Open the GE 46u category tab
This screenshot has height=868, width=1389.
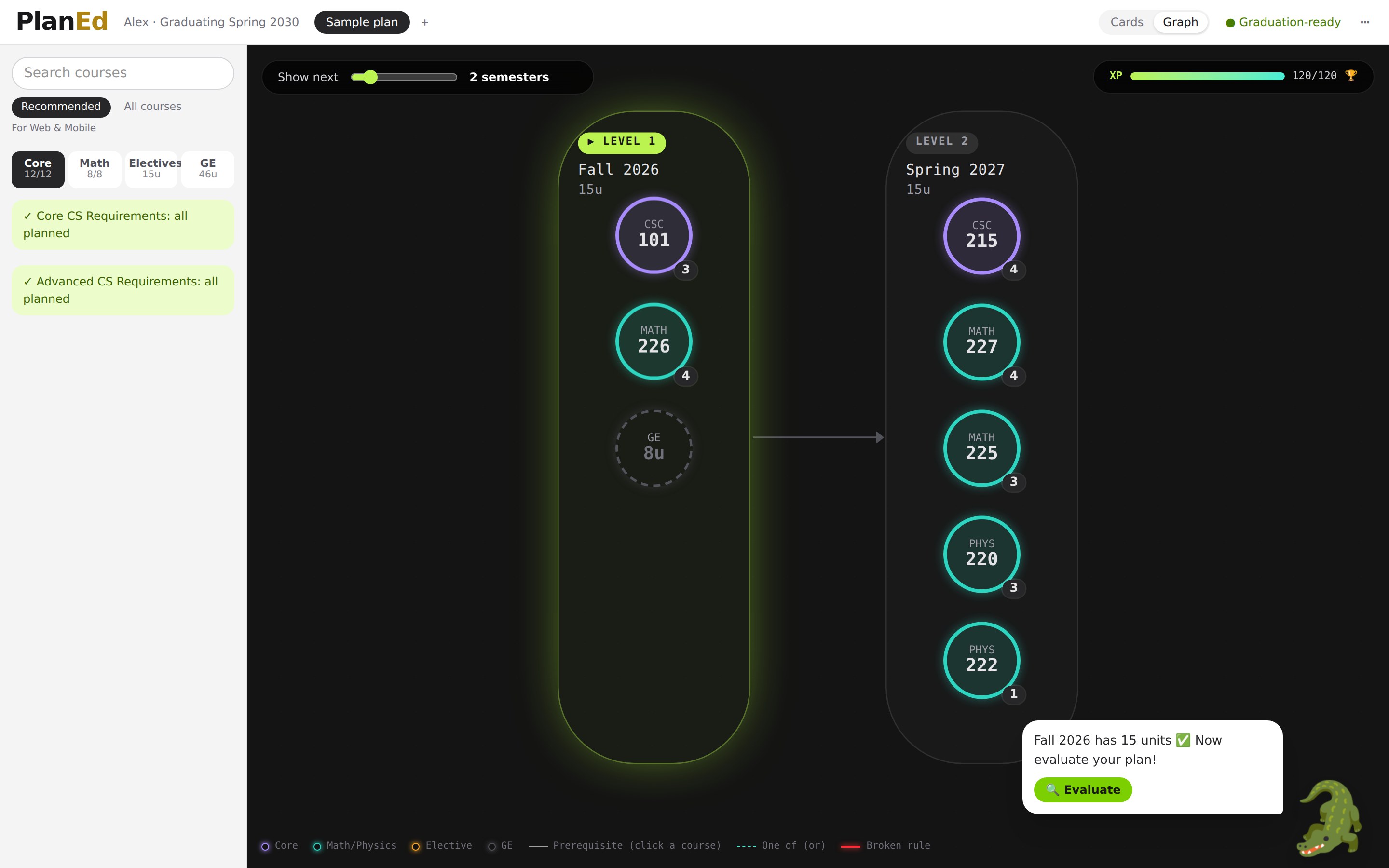click(208, 169)
